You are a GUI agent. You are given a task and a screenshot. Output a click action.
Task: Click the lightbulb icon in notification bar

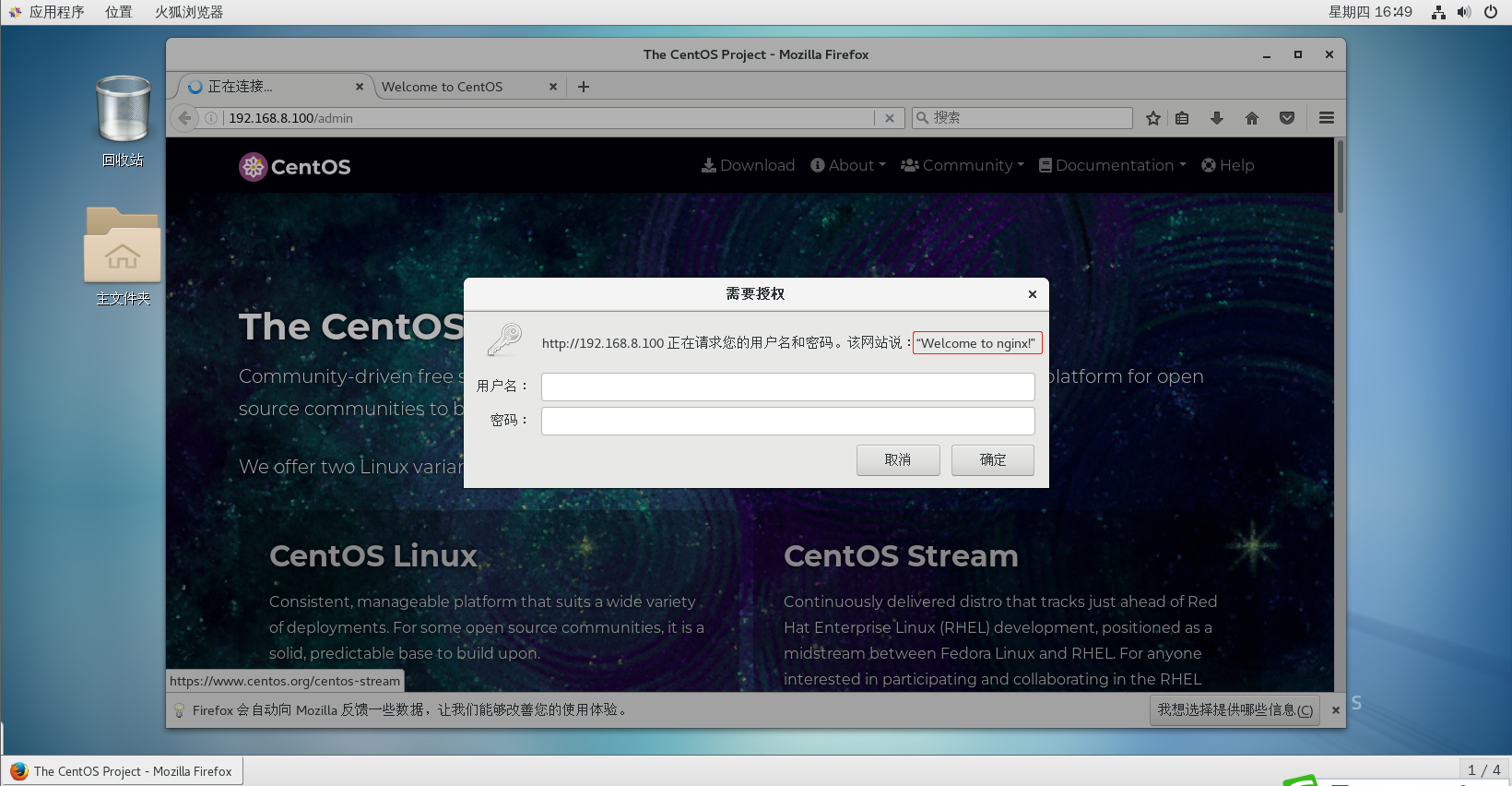(180, 710)
